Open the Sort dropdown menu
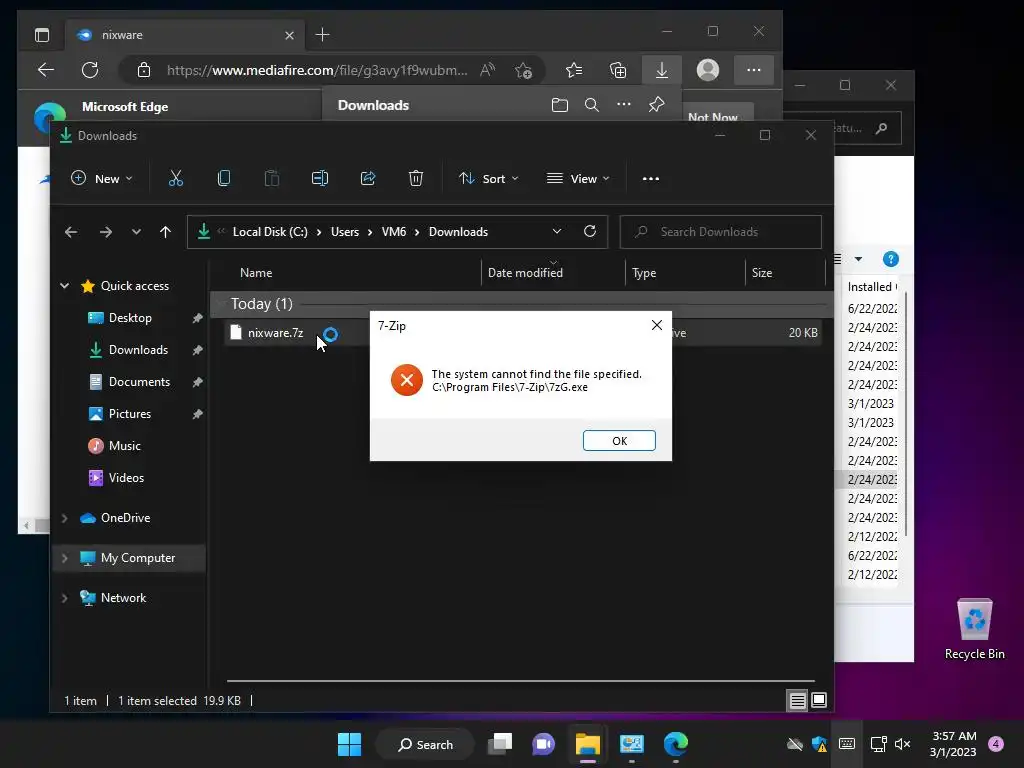The height and width of the screenshot is (768, 1024). click(x=488, y=178)
